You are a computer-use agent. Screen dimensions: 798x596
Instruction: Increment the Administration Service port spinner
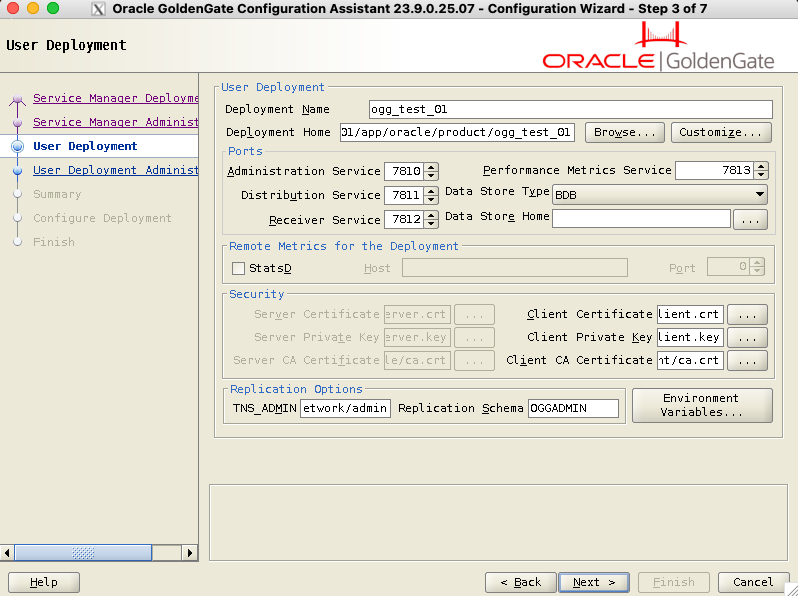point(431,167)
